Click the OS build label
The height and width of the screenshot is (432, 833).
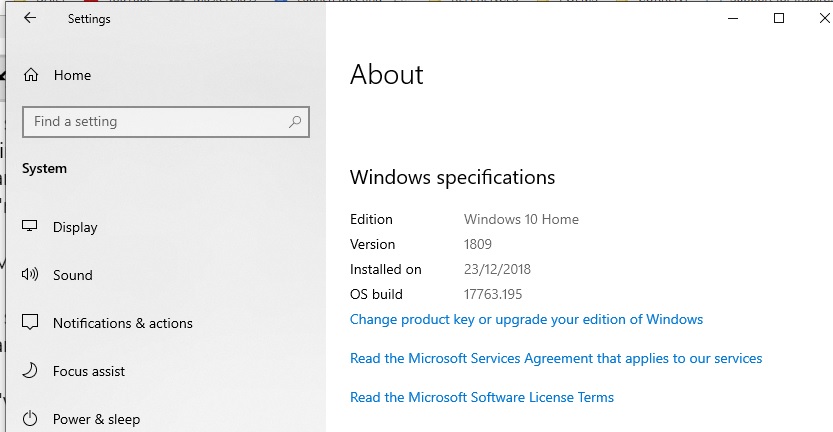coord(376,294)
